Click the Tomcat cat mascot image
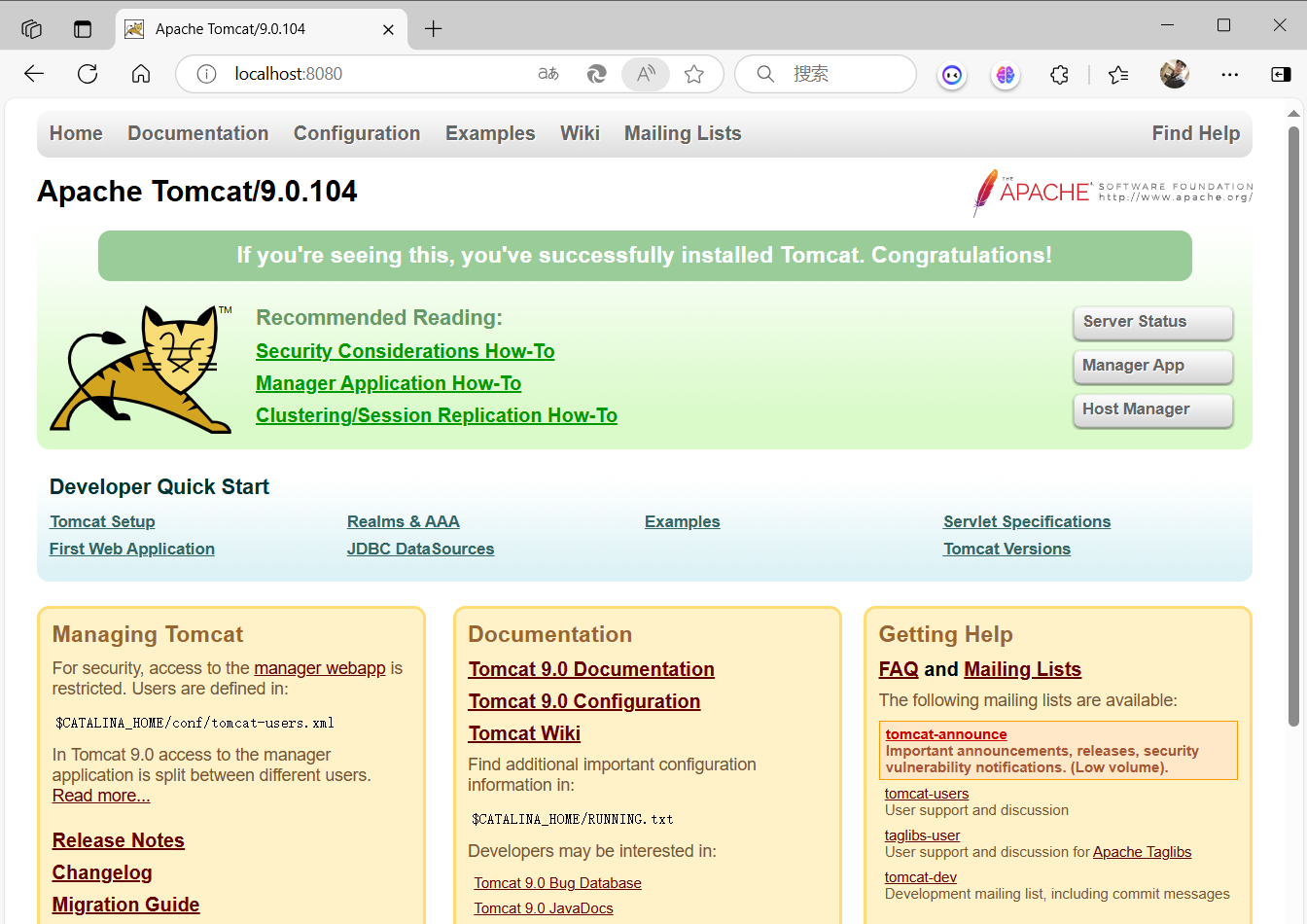This screenshot has height=924, width=1307. [141, 369]
